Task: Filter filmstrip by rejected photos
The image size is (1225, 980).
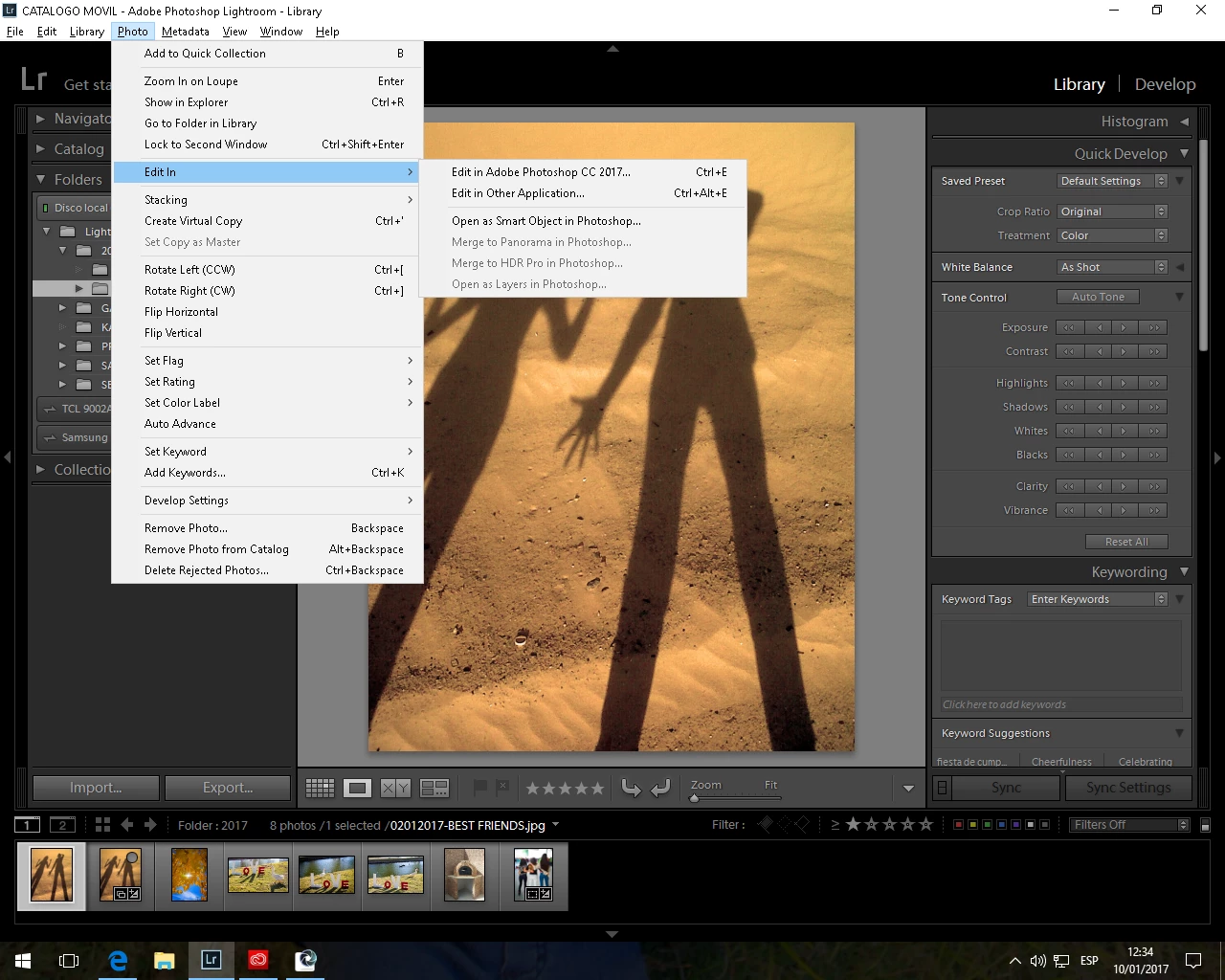Action: tap(802, 824)
